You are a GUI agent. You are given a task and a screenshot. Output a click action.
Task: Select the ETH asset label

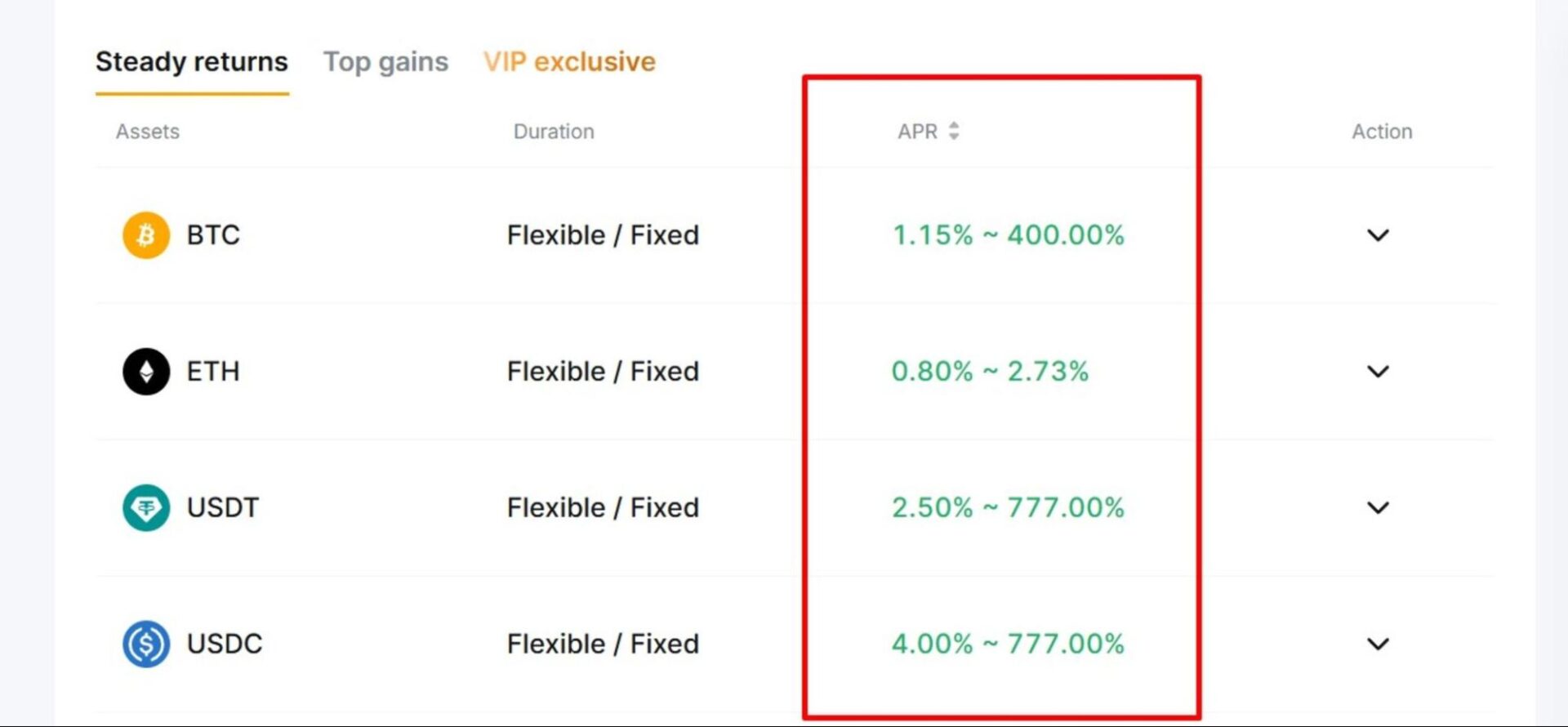coord(212,372)
